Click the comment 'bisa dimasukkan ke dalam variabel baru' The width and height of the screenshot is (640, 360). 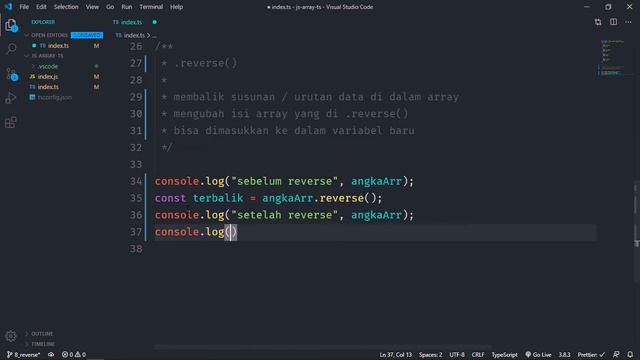(294, 131)
